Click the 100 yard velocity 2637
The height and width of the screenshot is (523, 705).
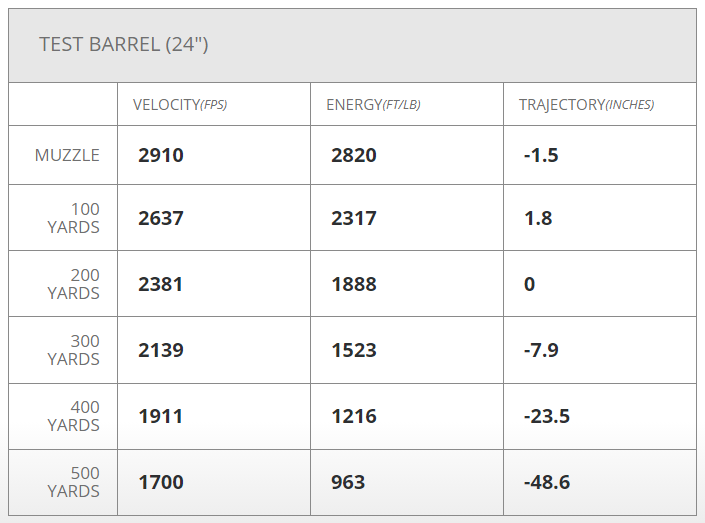tap(161, 218)
